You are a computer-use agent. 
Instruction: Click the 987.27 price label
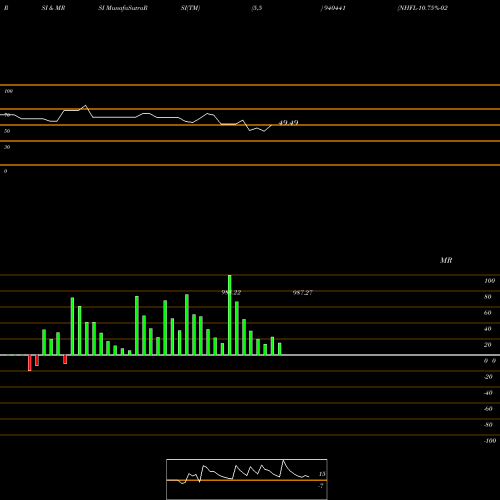coord(303,292)
